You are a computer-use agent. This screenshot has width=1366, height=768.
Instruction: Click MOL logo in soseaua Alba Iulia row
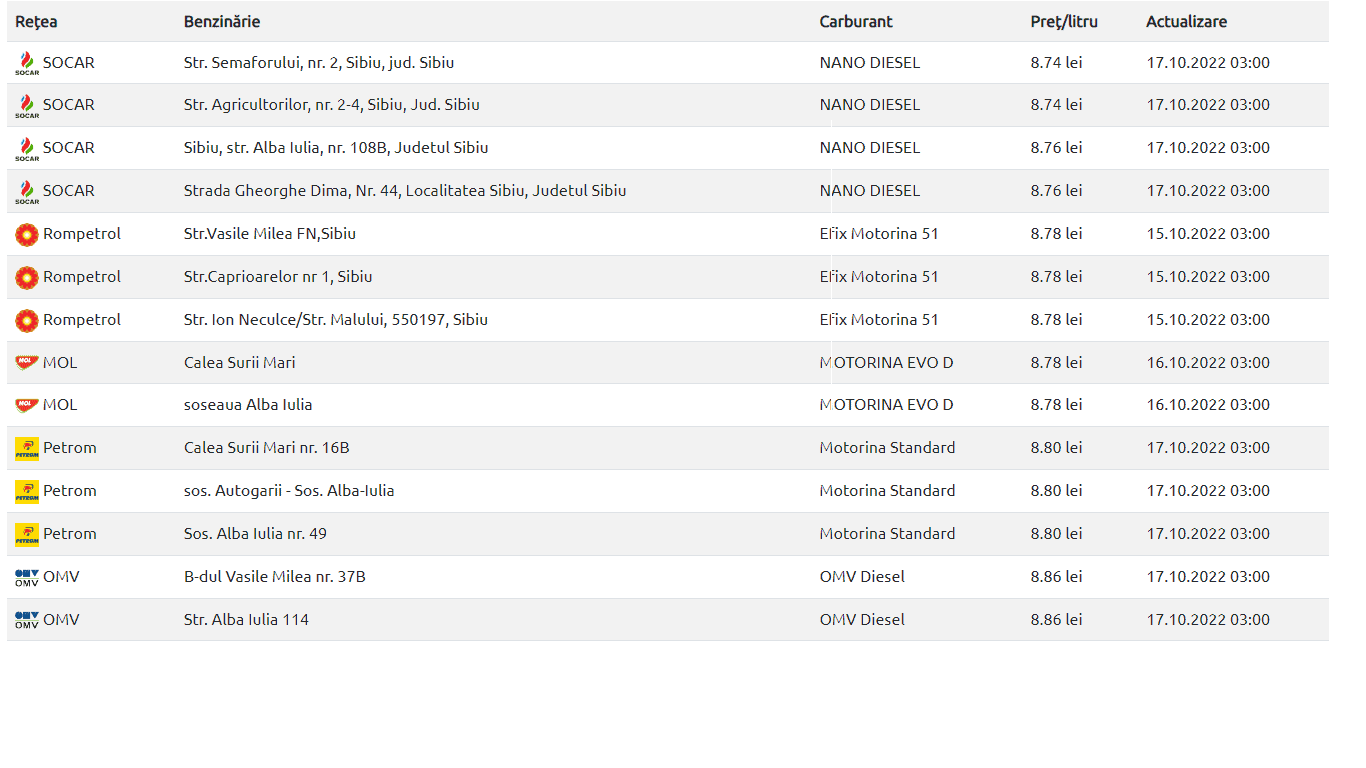click(27, 404)
